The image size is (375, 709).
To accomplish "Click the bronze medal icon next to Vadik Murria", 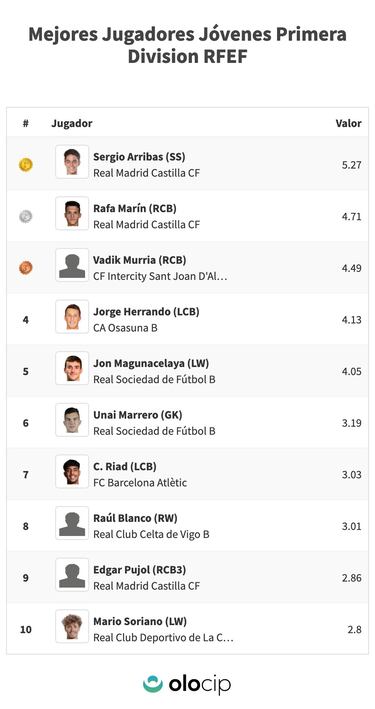I will [x=26, y=268].
